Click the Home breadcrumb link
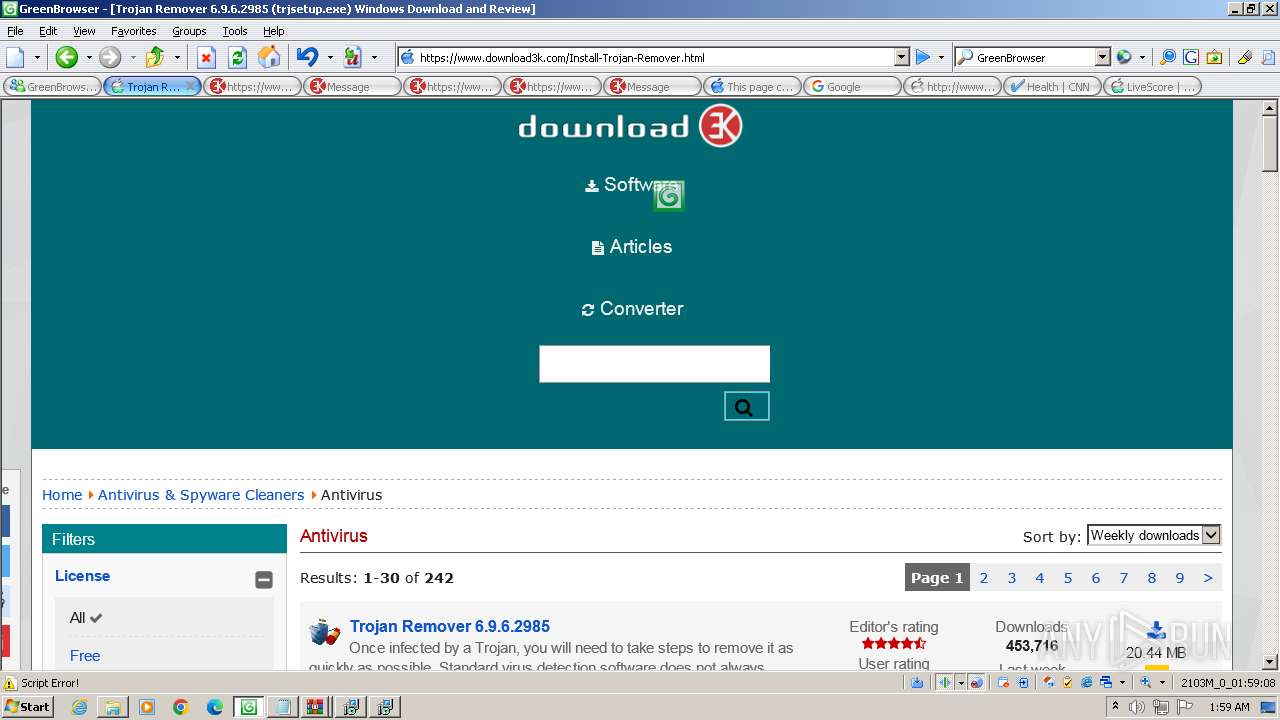 [62, 495]
